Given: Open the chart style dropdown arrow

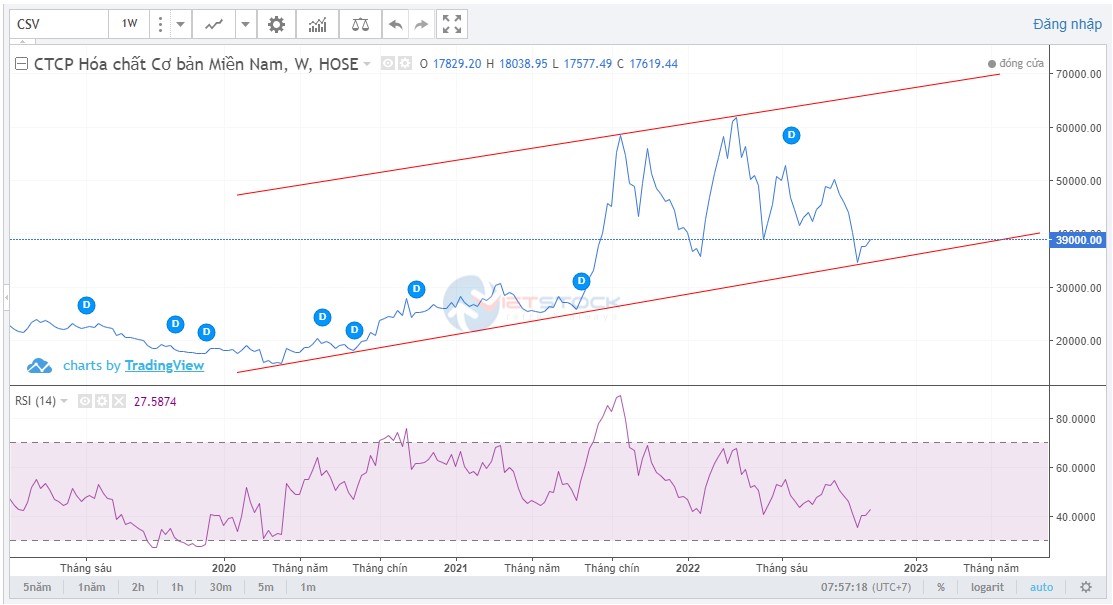Looking at the screenshot, I should coord(245,24).
